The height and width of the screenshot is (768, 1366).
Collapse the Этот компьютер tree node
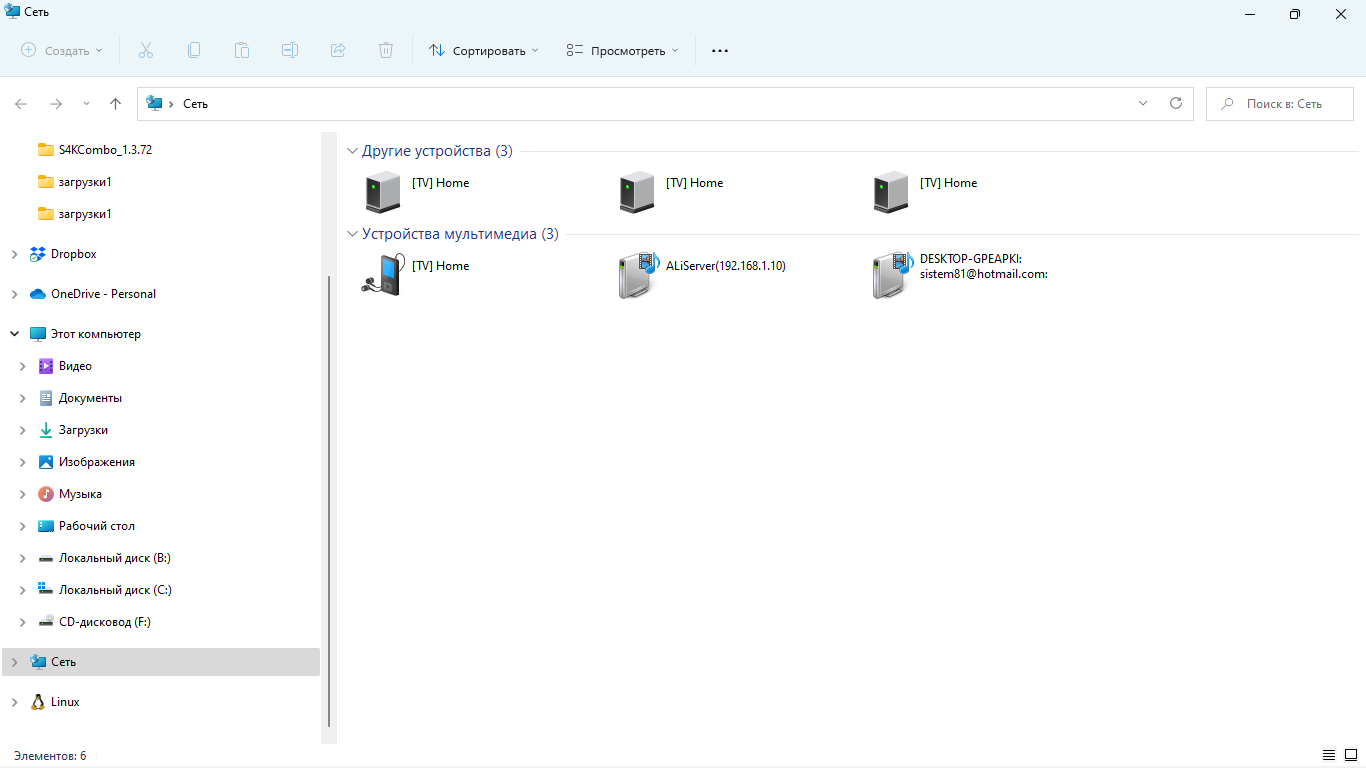tap(14, 334)
